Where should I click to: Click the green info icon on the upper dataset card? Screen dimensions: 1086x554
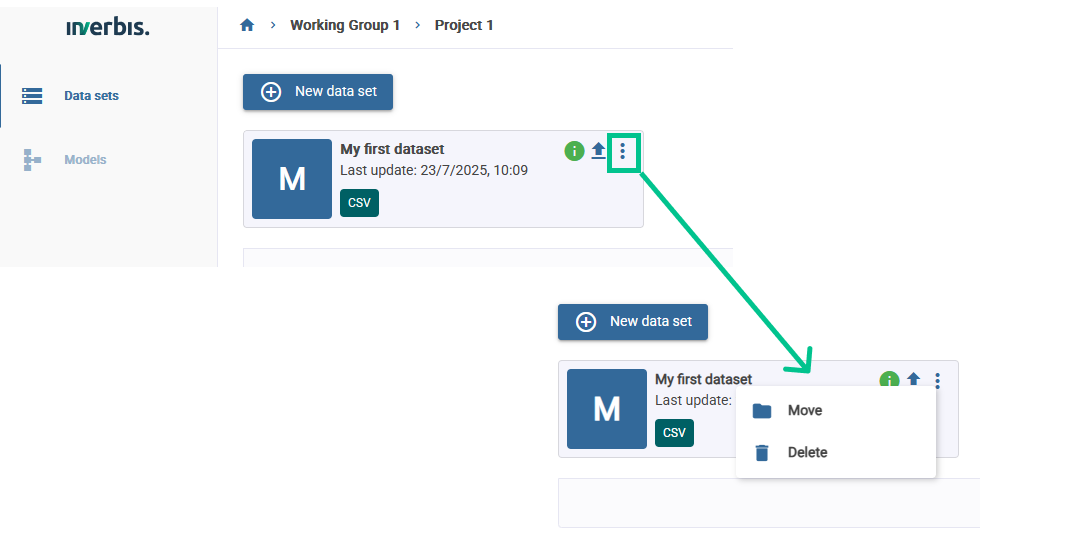click(x=574, y=151)
